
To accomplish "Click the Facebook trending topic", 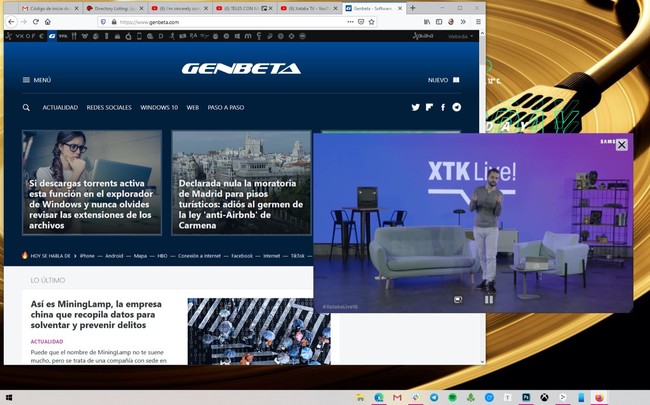I will [242, 256].
